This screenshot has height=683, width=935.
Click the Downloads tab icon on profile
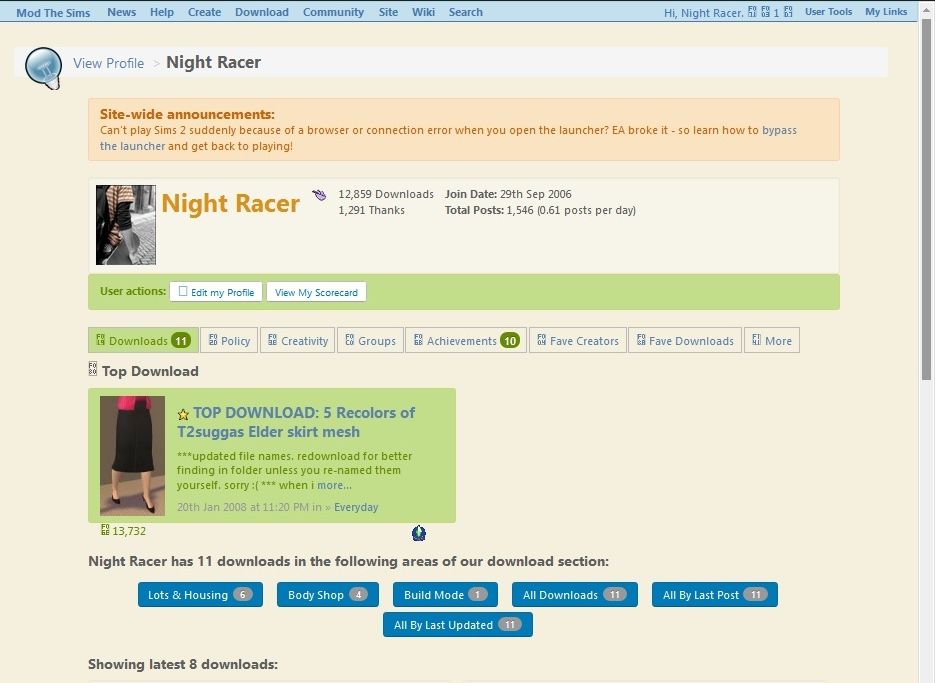103,340
